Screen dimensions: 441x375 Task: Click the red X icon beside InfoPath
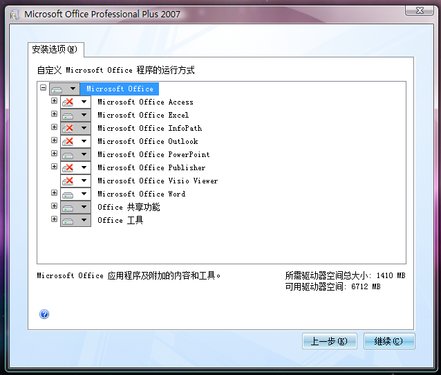(x=68, y=128)
